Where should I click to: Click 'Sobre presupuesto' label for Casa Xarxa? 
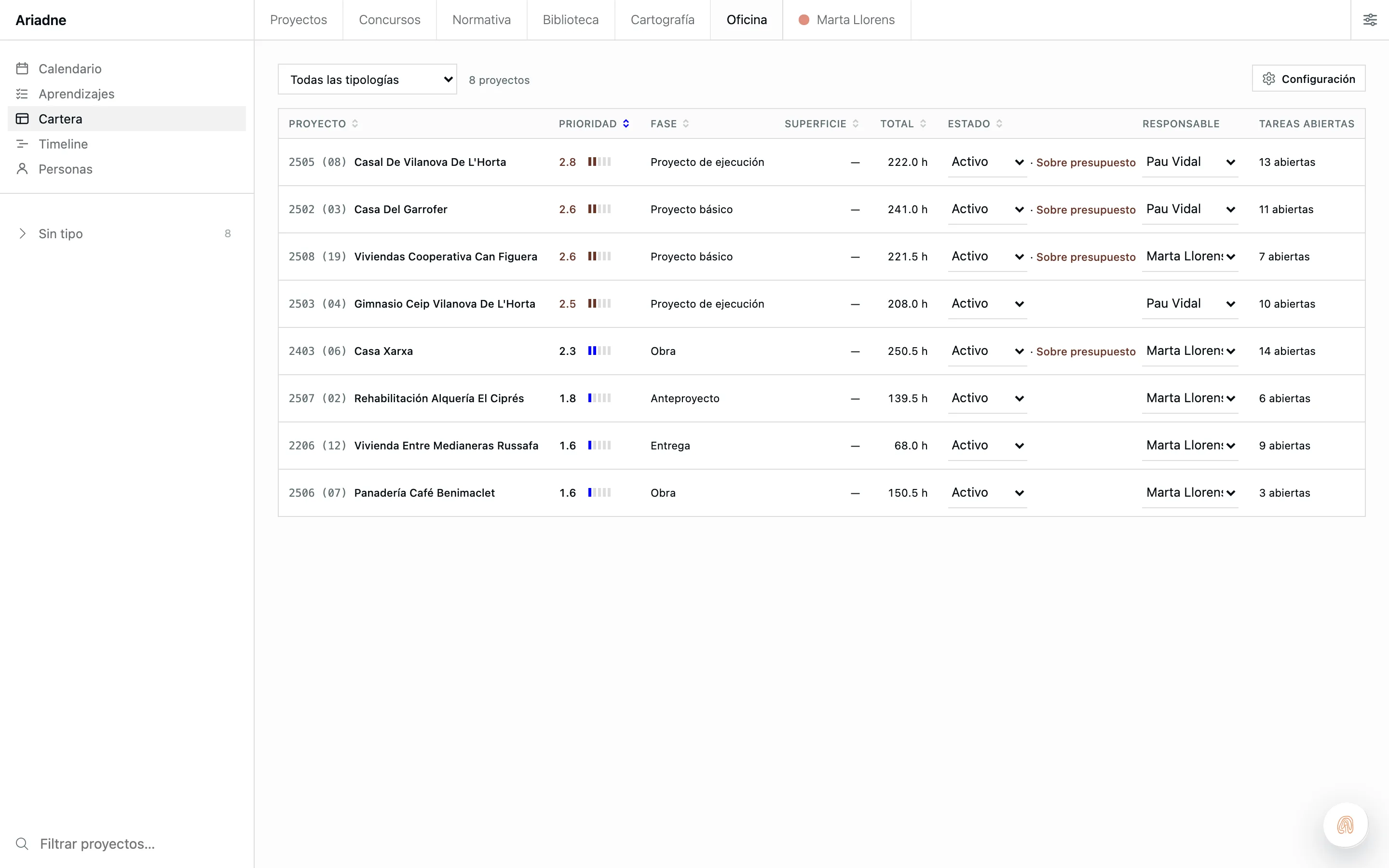(1086, 352)
